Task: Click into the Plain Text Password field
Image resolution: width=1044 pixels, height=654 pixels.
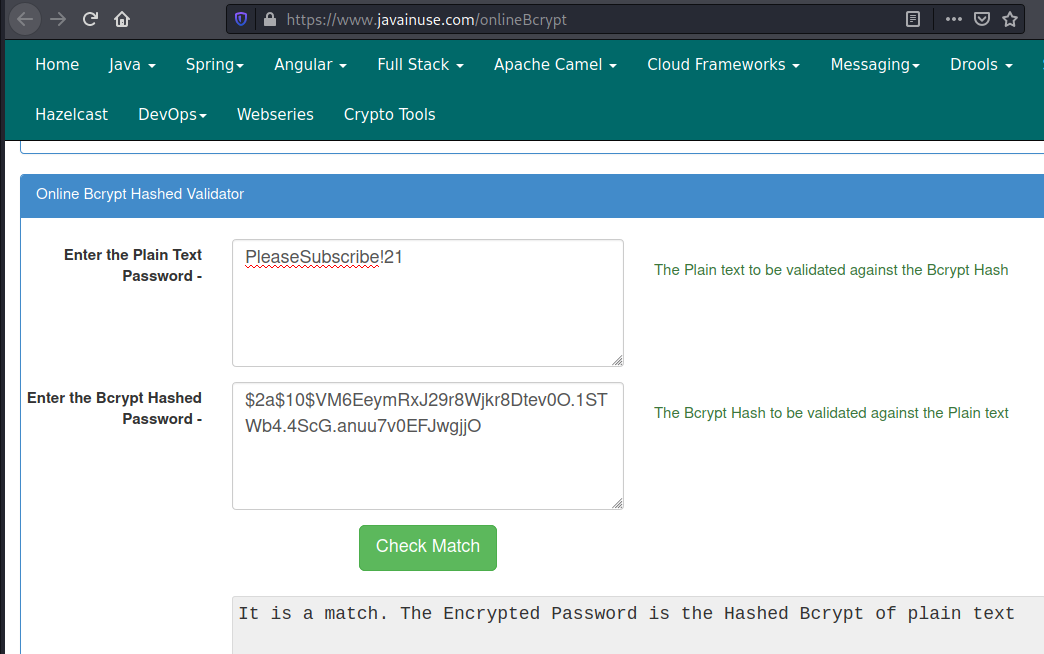Action: click(x=427, y=303)
